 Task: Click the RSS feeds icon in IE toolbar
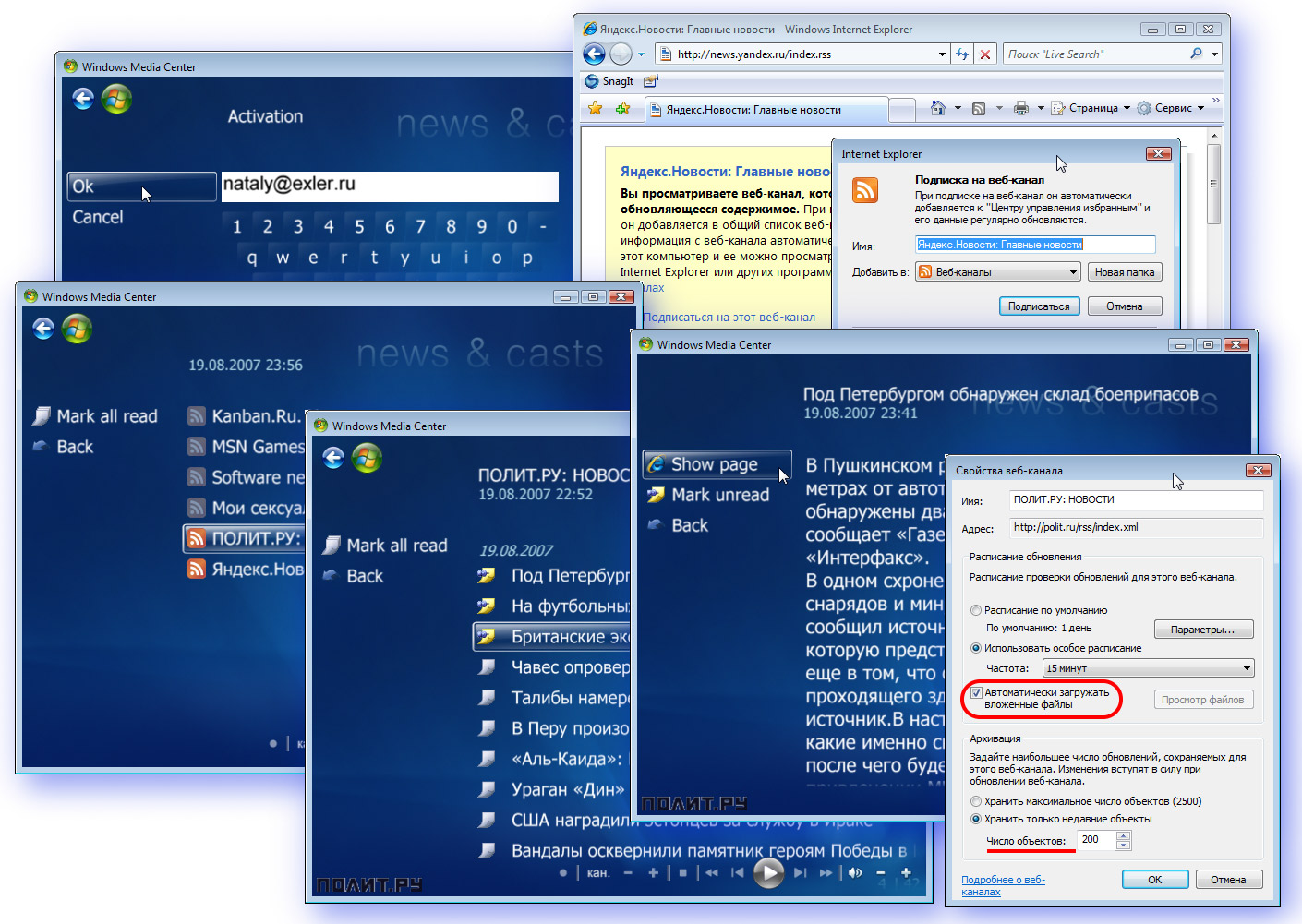pyautogui.click(x=979, y=108)
